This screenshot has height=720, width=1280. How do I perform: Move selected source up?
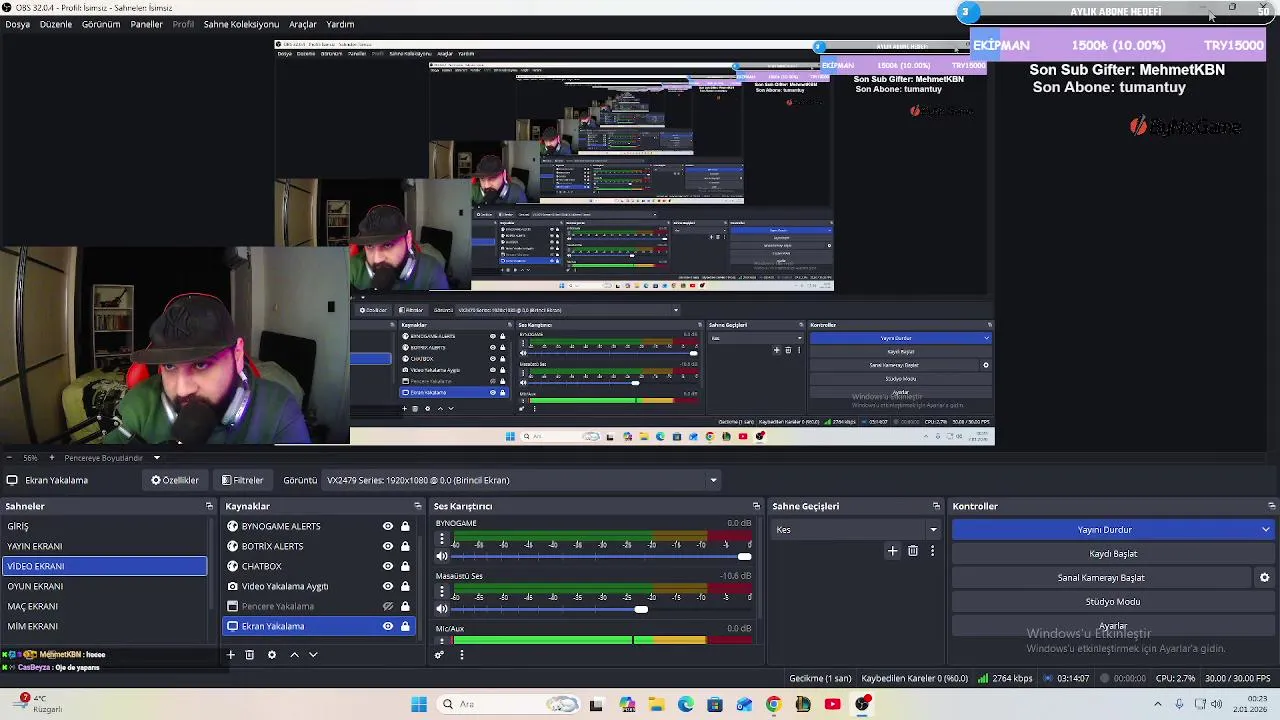294,655
